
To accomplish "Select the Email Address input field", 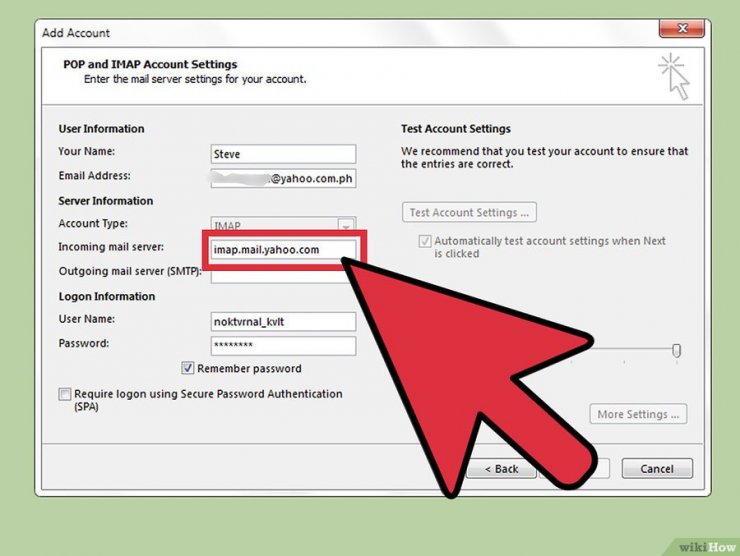I will pyautogui.click(x=283, y=180).
